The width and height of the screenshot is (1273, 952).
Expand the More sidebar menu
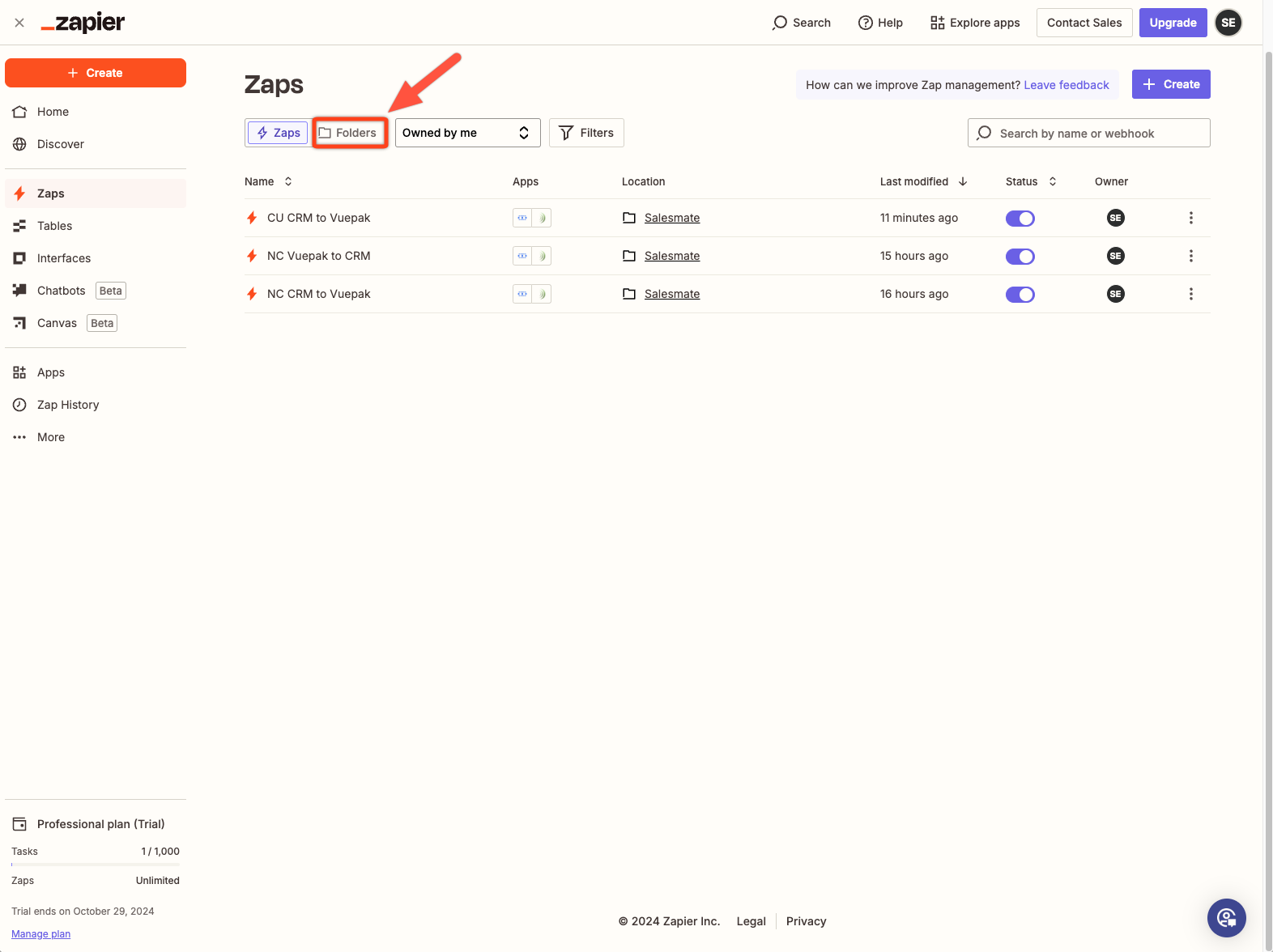(x=50, y=437)
